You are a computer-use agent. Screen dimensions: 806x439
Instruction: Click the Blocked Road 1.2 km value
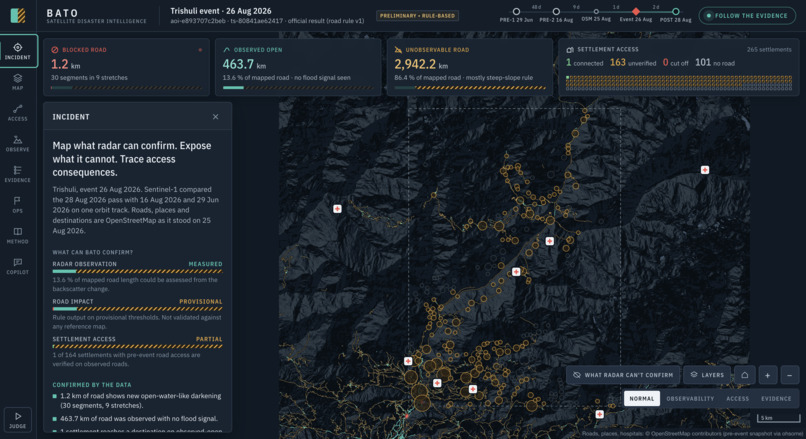[65, 64]
